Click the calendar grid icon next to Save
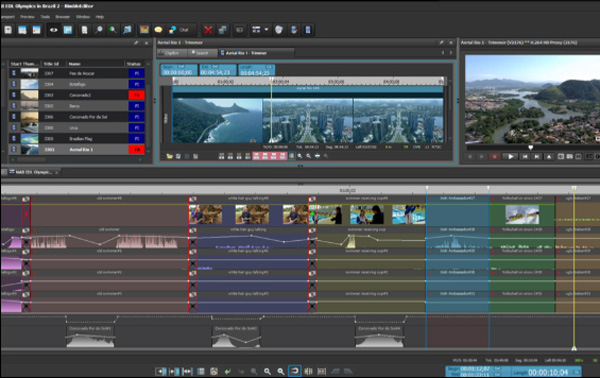Viewport: 600px width, 378px height. point(22,30)
